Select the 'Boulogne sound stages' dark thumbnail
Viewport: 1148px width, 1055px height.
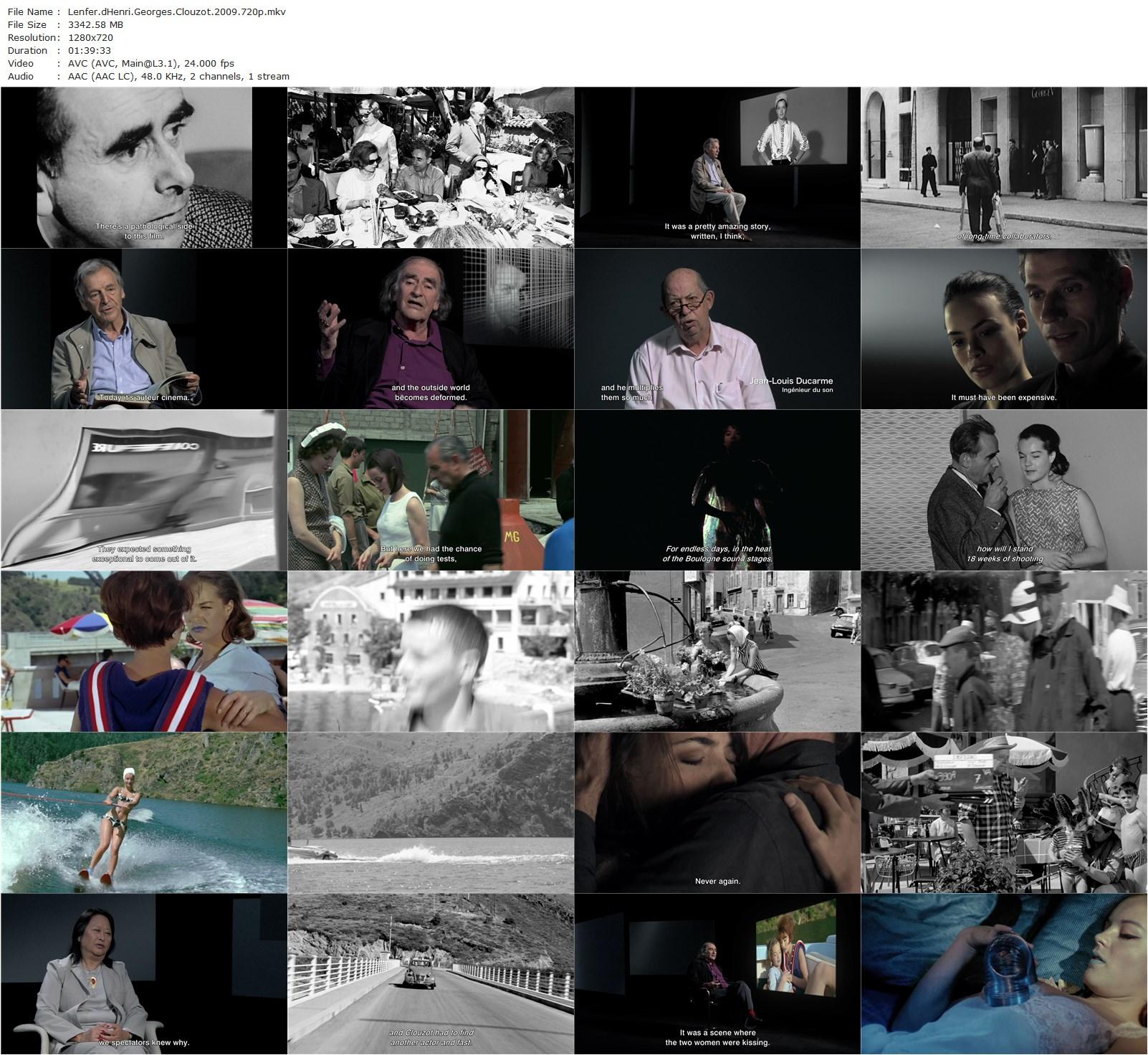tap(717, 490)
